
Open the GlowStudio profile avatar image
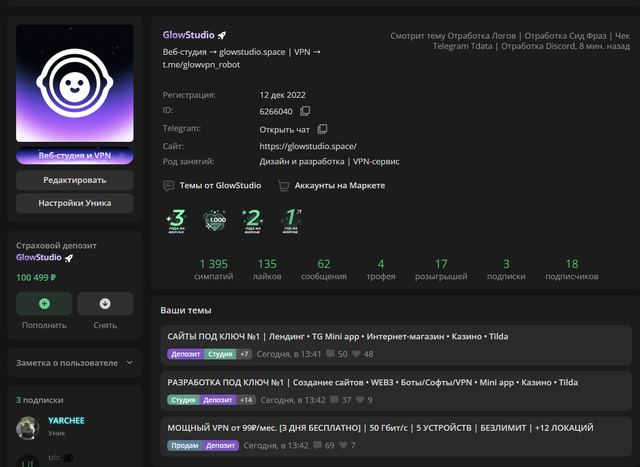point(75,83)
